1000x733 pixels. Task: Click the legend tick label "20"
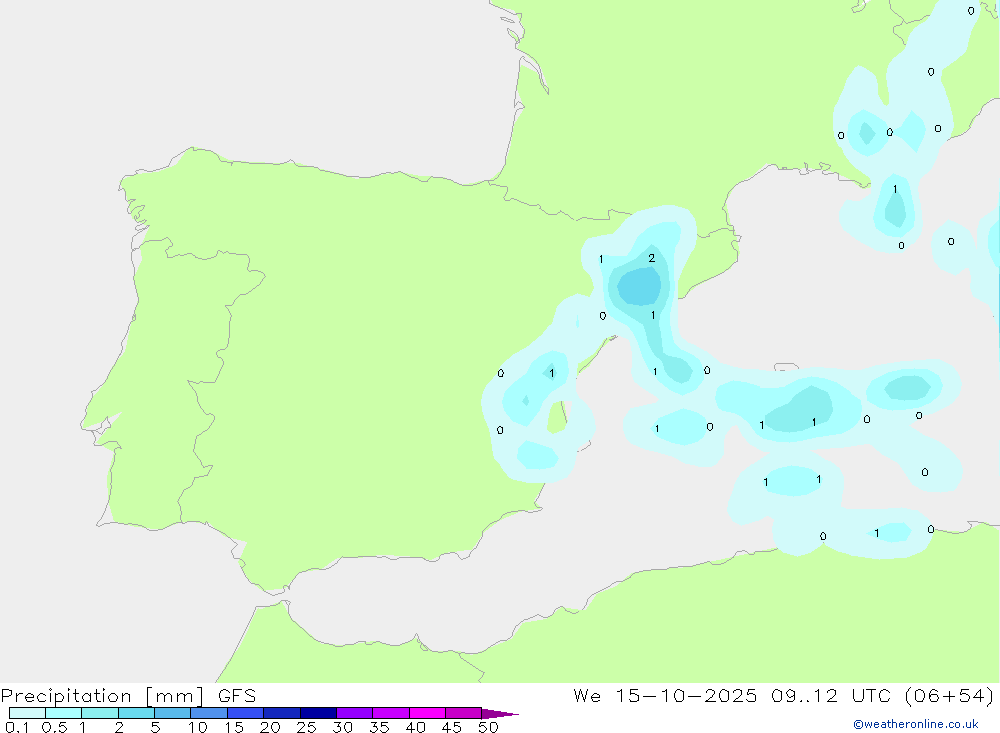coord(270,727)
